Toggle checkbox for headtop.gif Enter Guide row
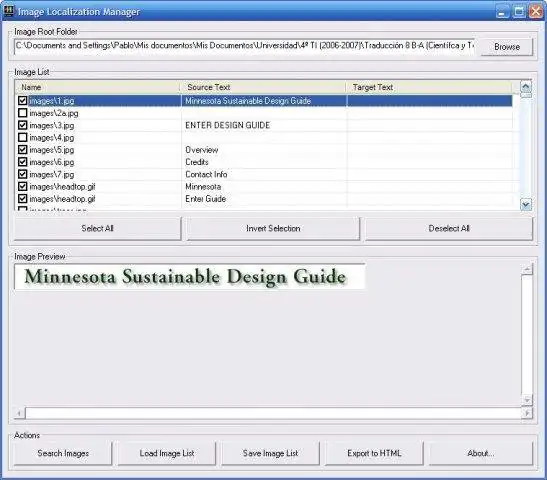The height and width of the screenshot is (480, 547). [x=23, y=199]
